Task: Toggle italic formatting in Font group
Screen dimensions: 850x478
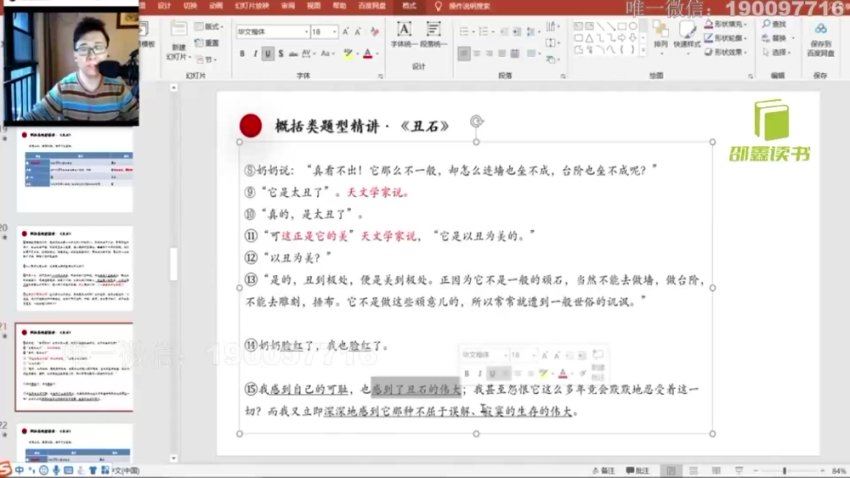Action: coord(255,54)
